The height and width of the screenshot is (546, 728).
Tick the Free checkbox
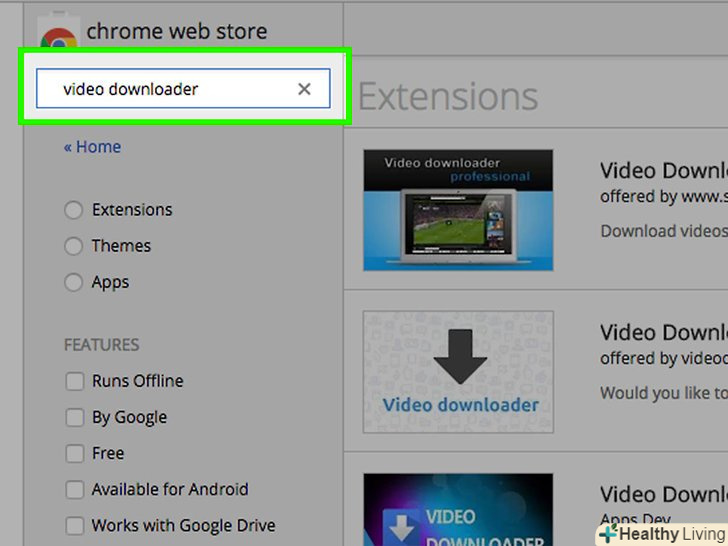[75, 454]
